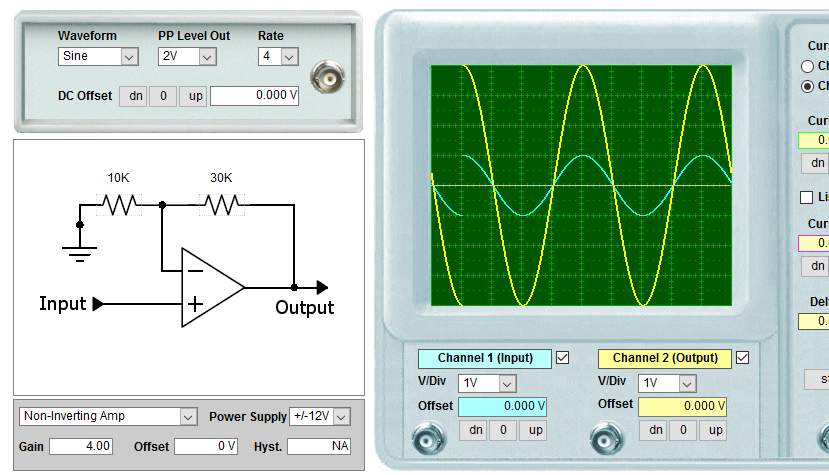The width and height of the screenshot is (829, 475).
Task: Click the green cursor value field
Action: pyautogui.click(x=814, y=140)
